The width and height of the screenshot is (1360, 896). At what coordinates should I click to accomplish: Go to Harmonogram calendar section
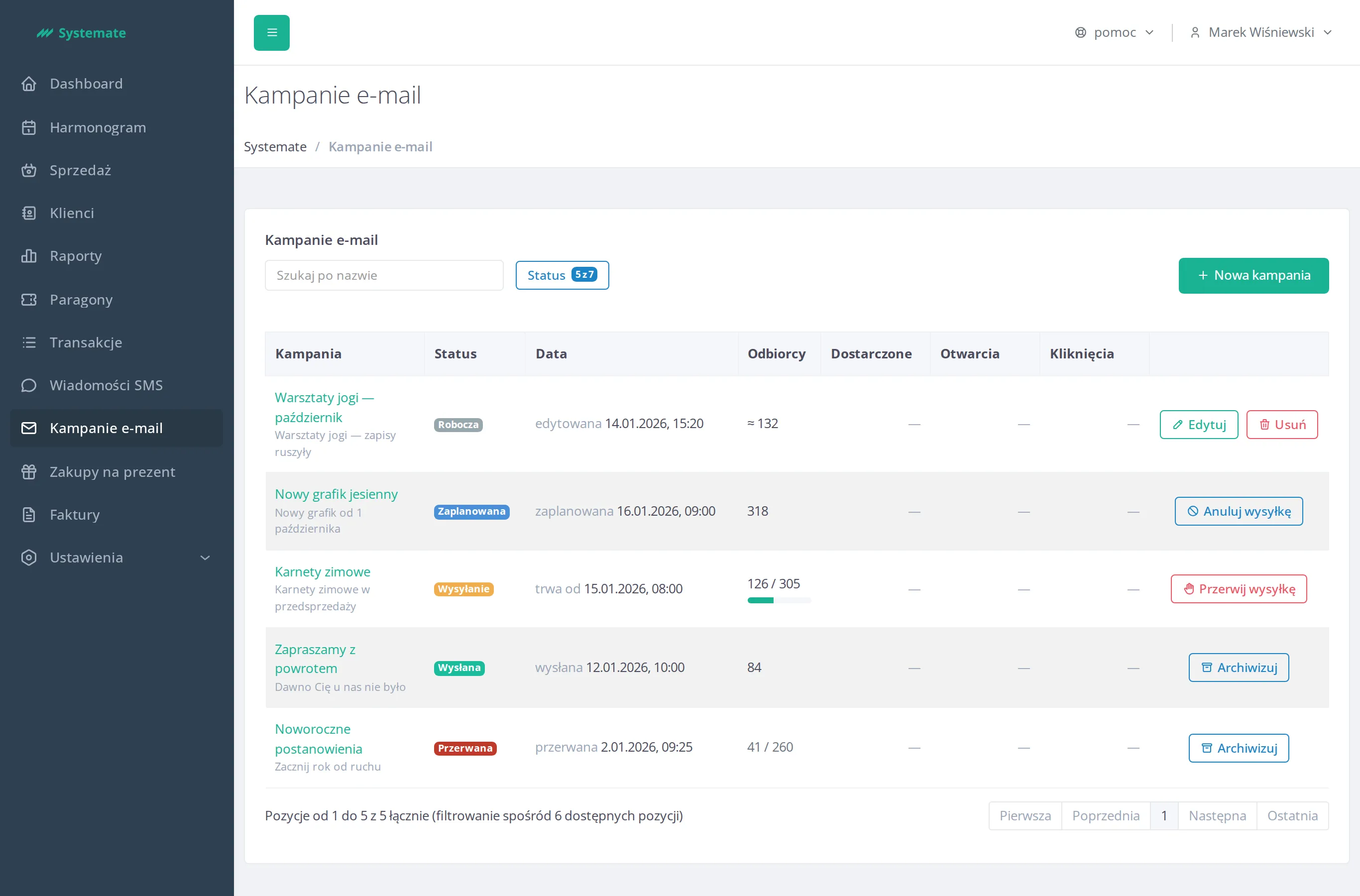pos(116,127)
